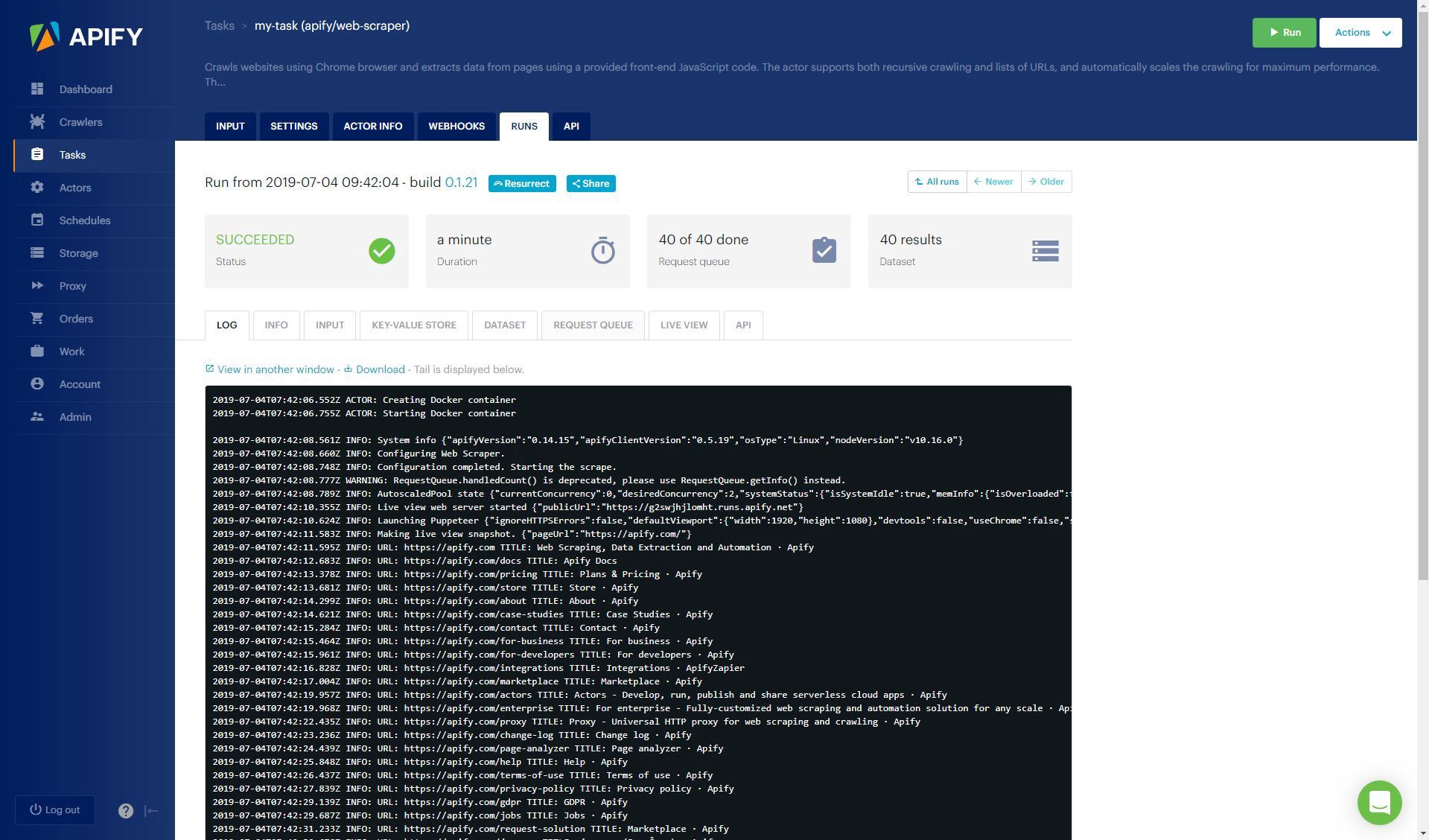Click the request queue clipboard icon

click(x=824, y=250)
